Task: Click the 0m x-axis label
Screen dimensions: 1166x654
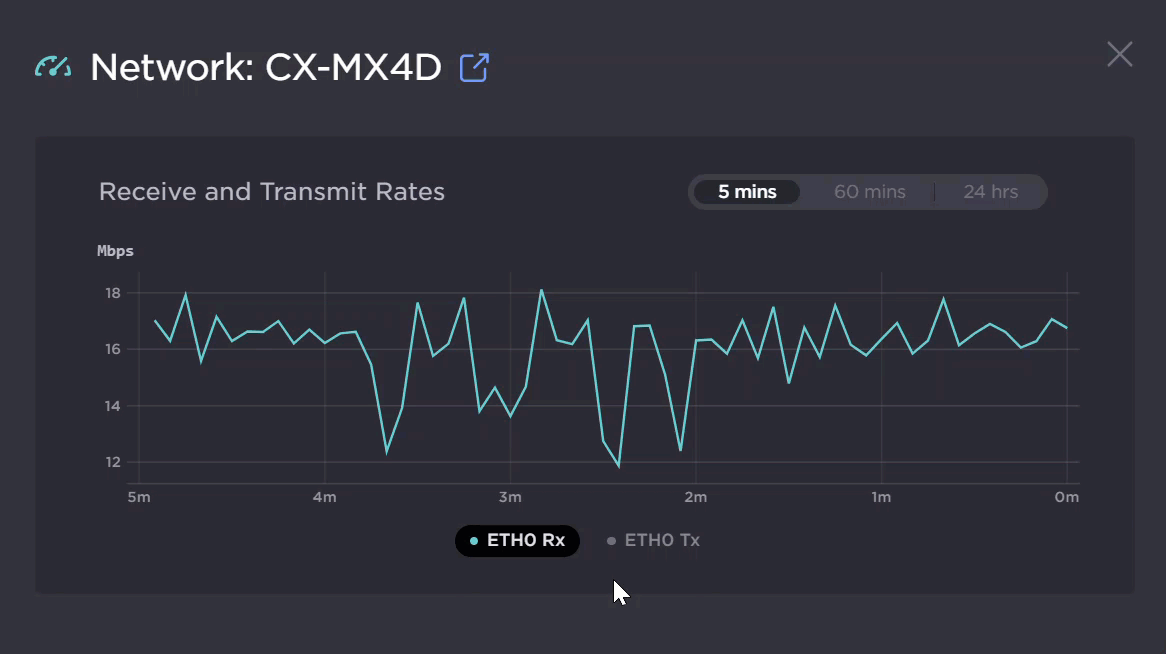Action: (x=1067, y=497)
